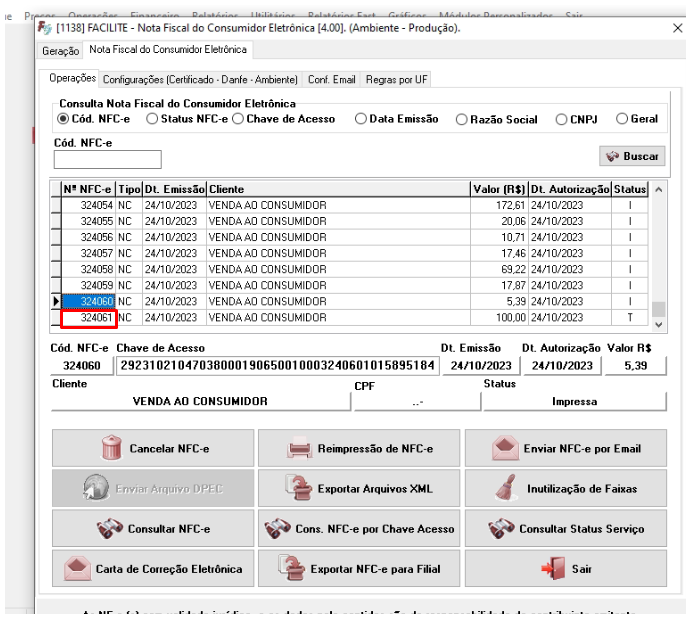Click the Cliente column header

point(338,189)
